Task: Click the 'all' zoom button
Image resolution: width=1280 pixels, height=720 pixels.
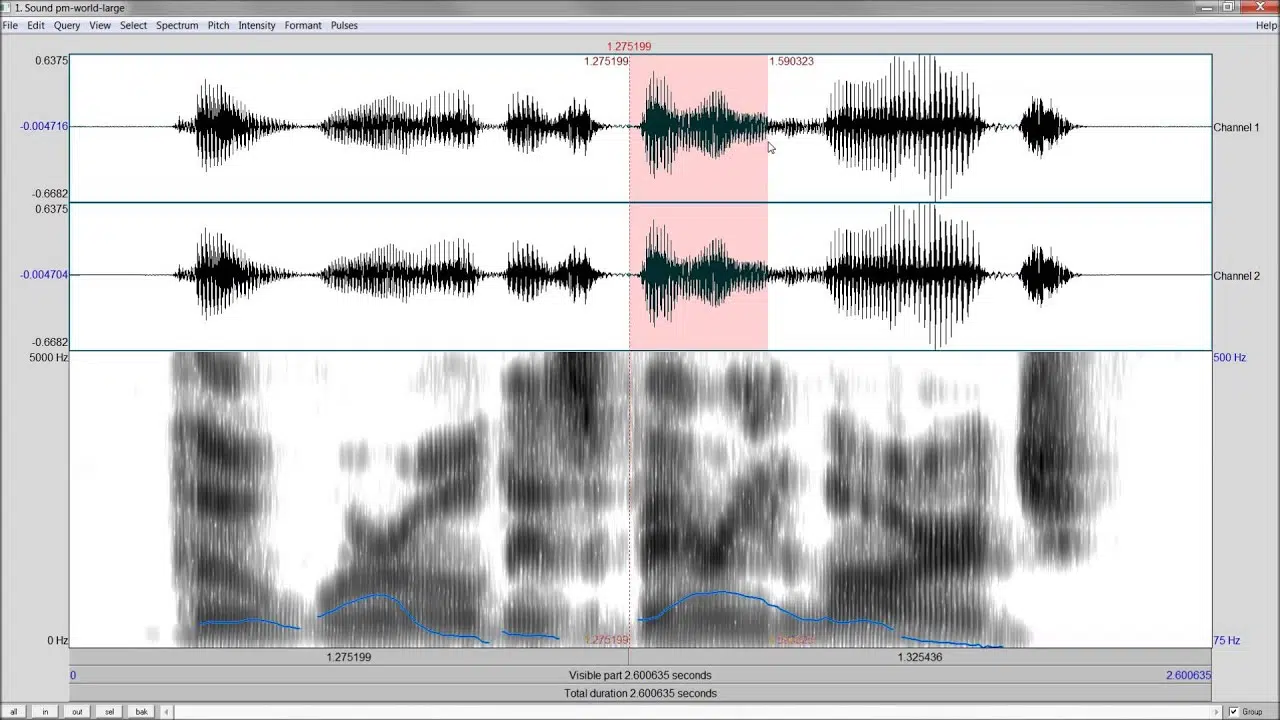Action: click(x=13, y=712)
